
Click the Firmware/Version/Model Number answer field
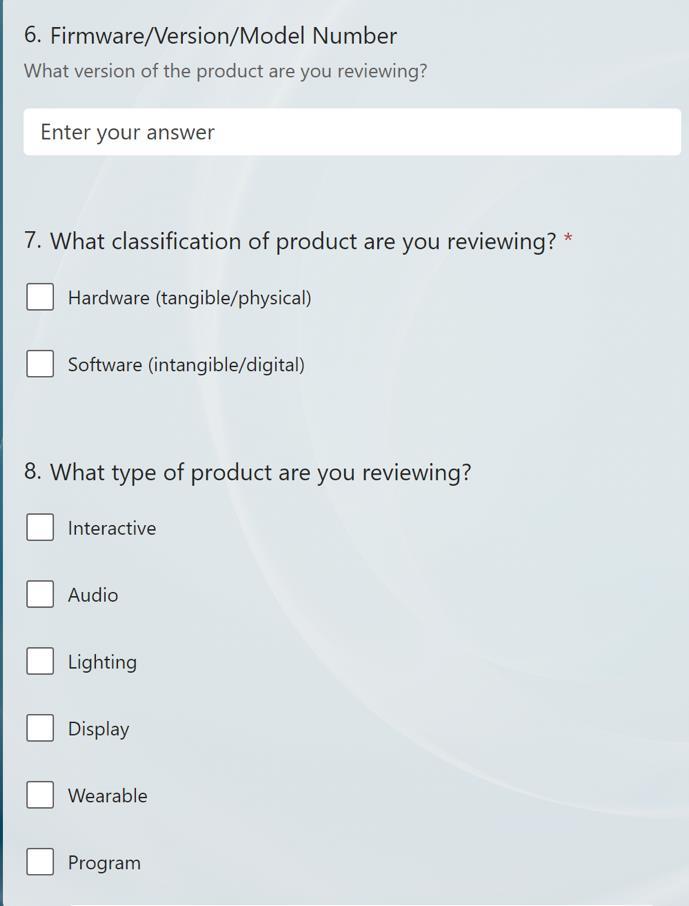(x=352, y=132)
